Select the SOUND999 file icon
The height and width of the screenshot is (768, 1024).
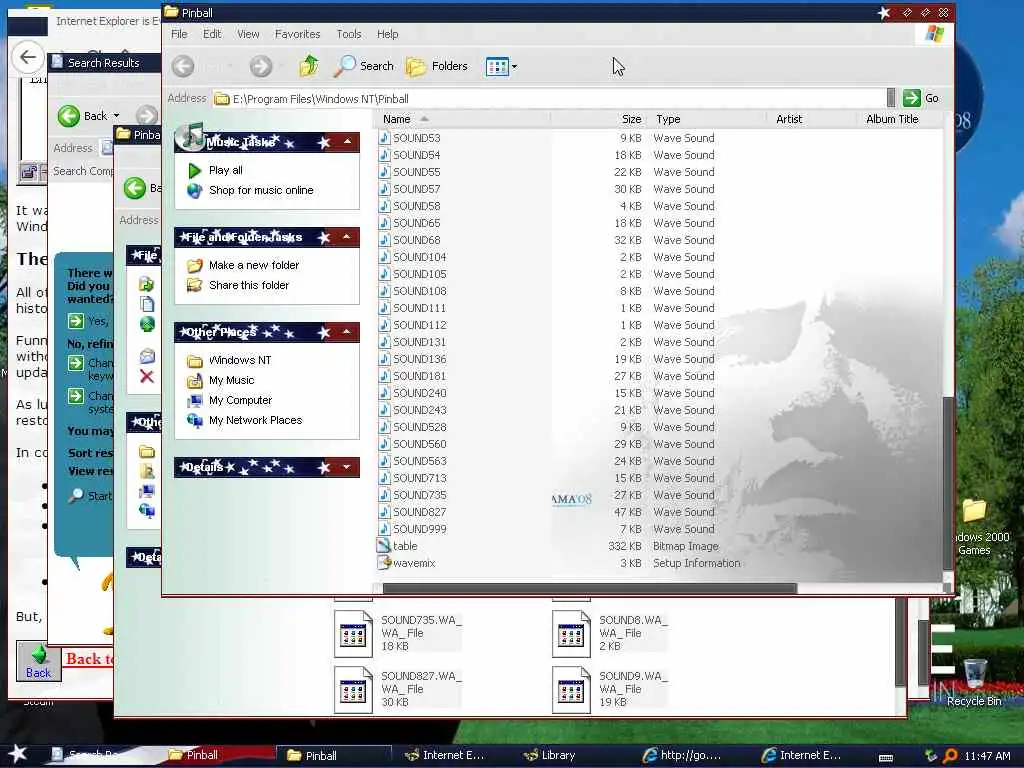click(384, 528)
